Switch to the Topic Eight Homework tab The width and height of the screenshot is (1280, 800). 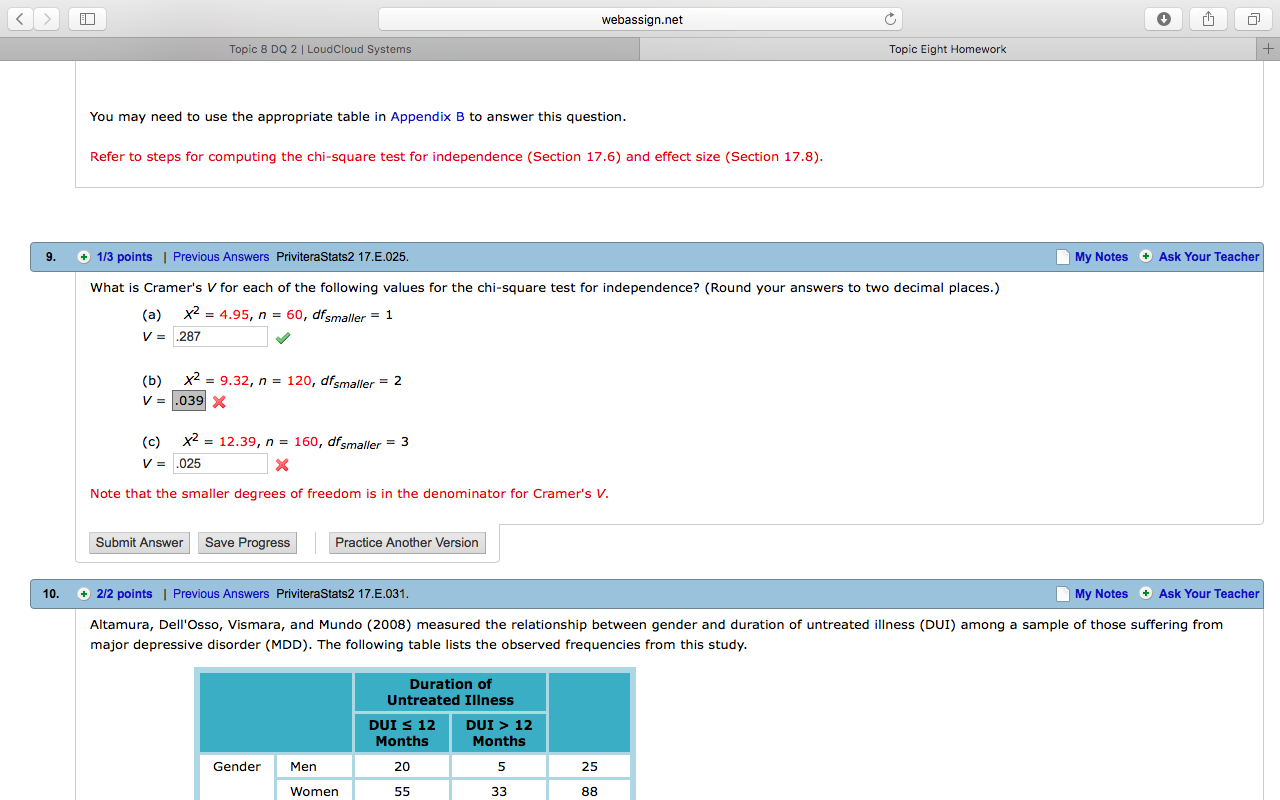[947, 48]
